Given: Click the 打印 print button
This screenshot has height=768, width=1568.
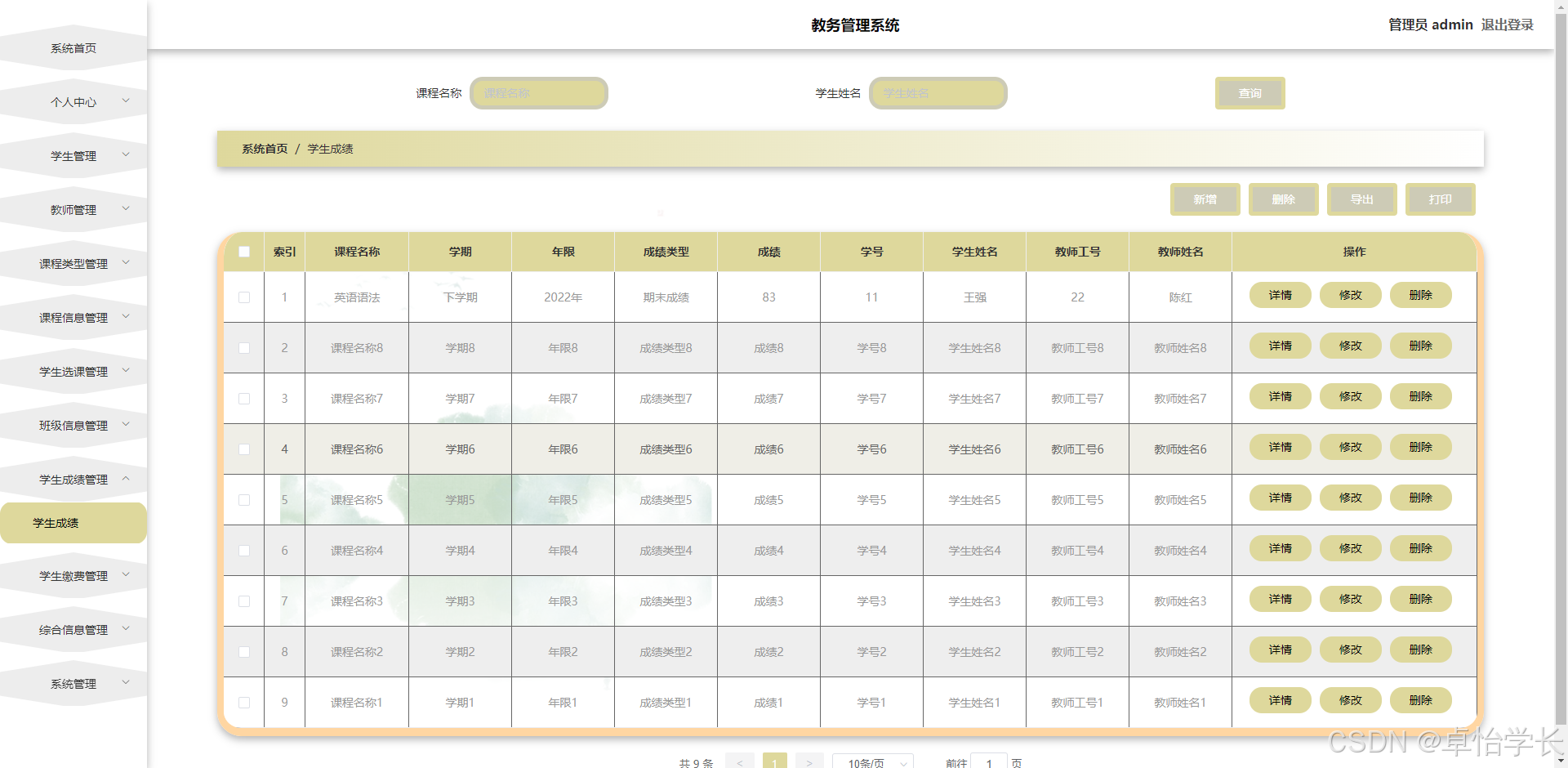Looking at the screenshot, I should [1440, 199].
